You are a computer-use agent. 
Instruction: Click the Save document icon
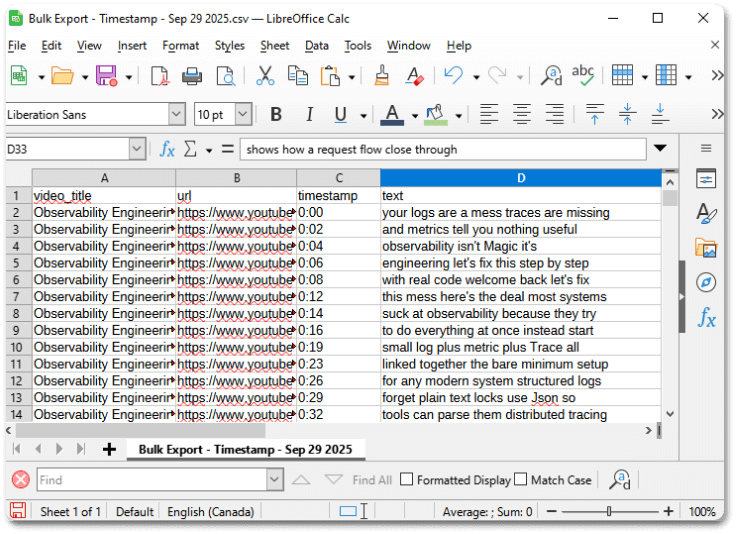[x=106, y=76]
